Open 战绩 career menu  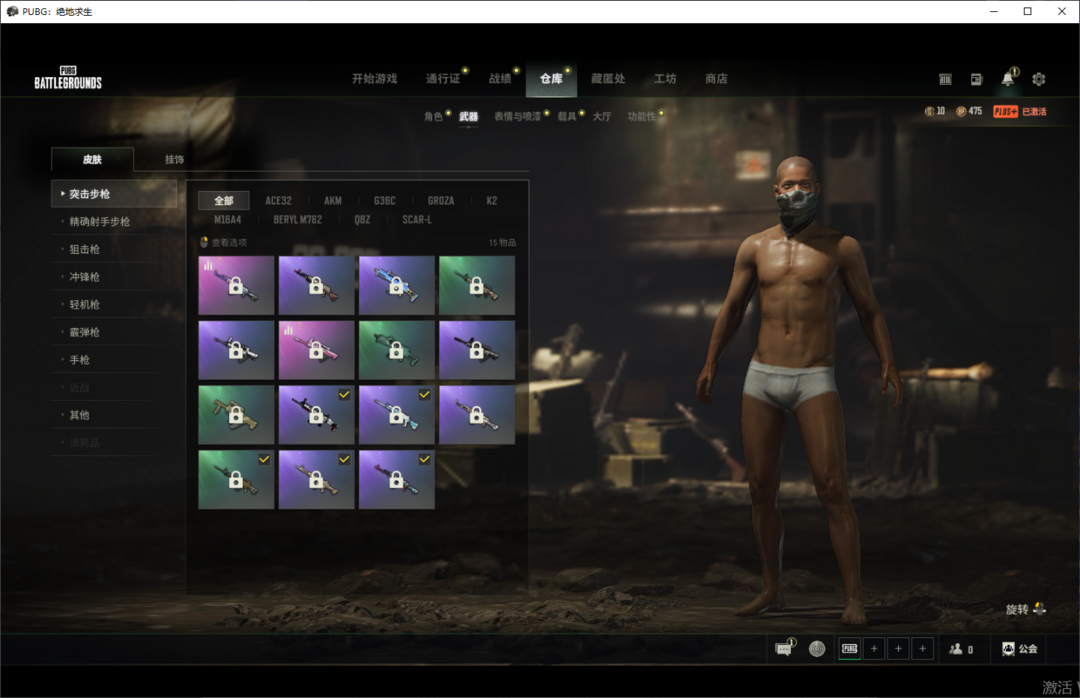point(500,79)
